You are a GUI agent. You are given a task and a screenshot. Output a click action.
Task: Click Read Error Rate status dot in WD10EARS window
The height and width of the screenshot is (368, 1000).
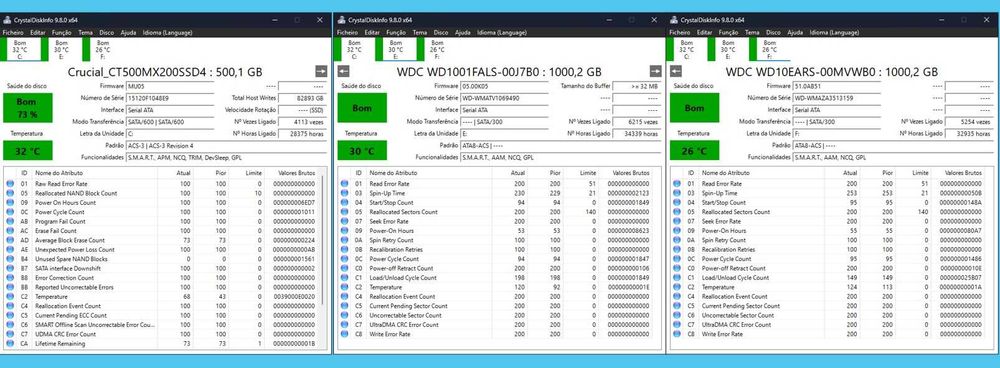click(x=677, y=184)
